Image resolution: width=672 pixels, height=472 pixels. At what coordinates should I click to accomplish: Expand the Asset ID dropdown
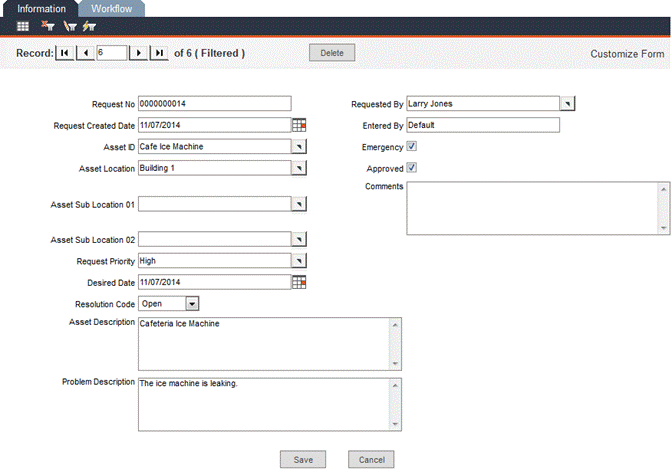pos(298,146)
